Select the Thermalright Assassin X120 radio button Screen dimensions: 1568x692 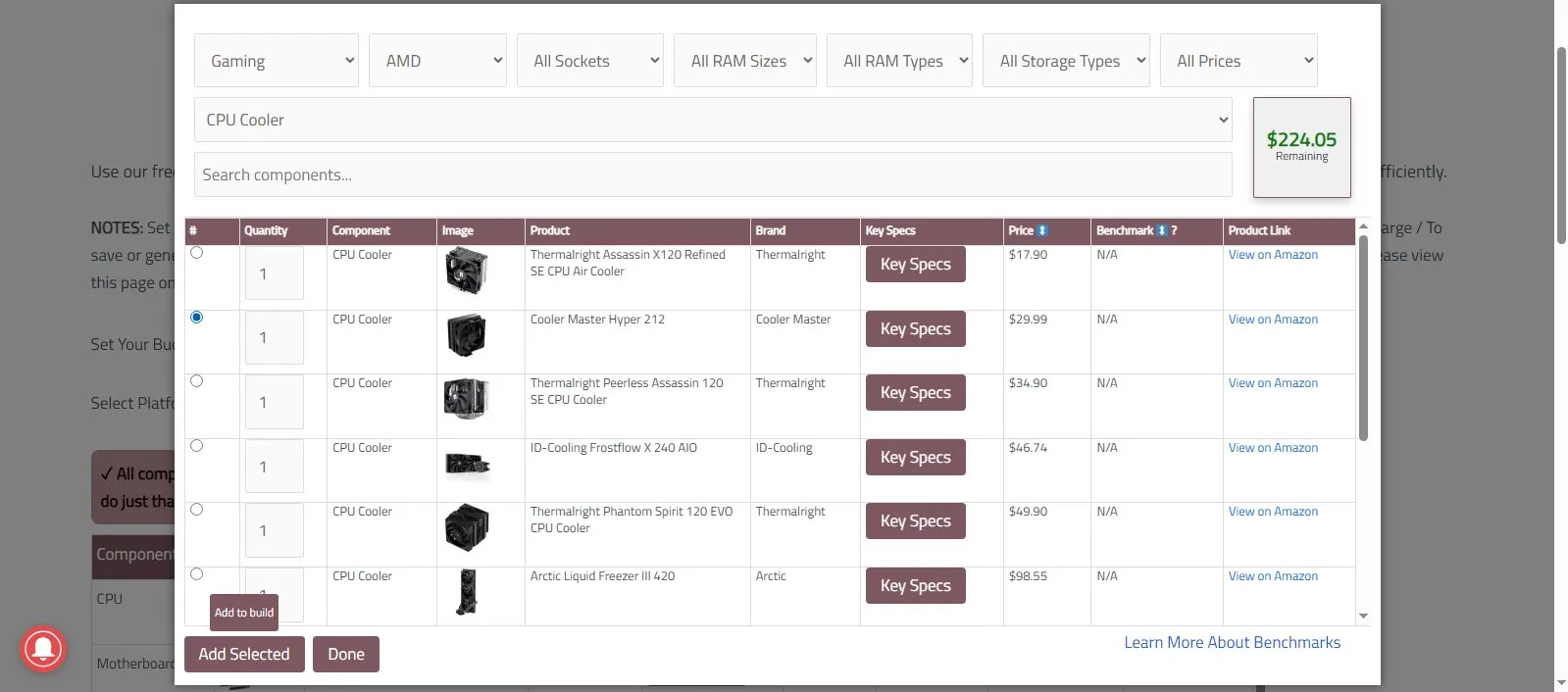tap(197, 253)
